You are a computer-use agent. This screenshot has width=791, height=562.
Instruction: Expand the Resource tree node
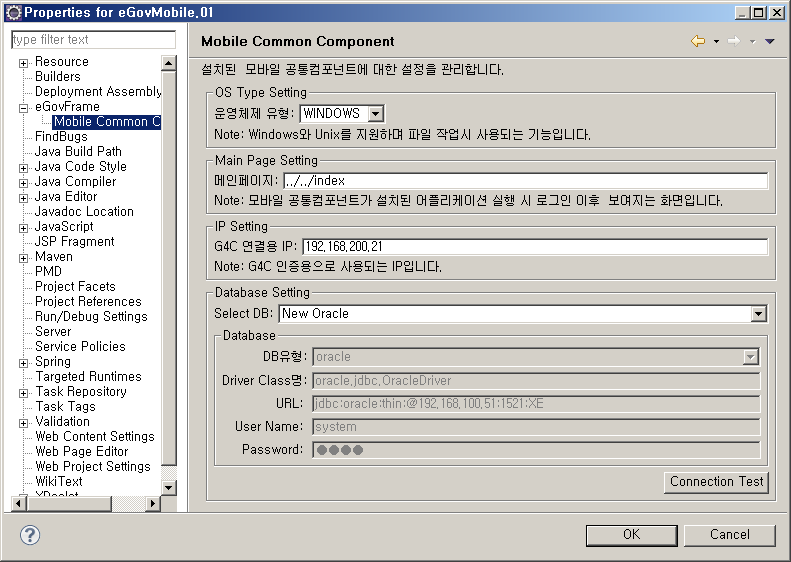23,62
